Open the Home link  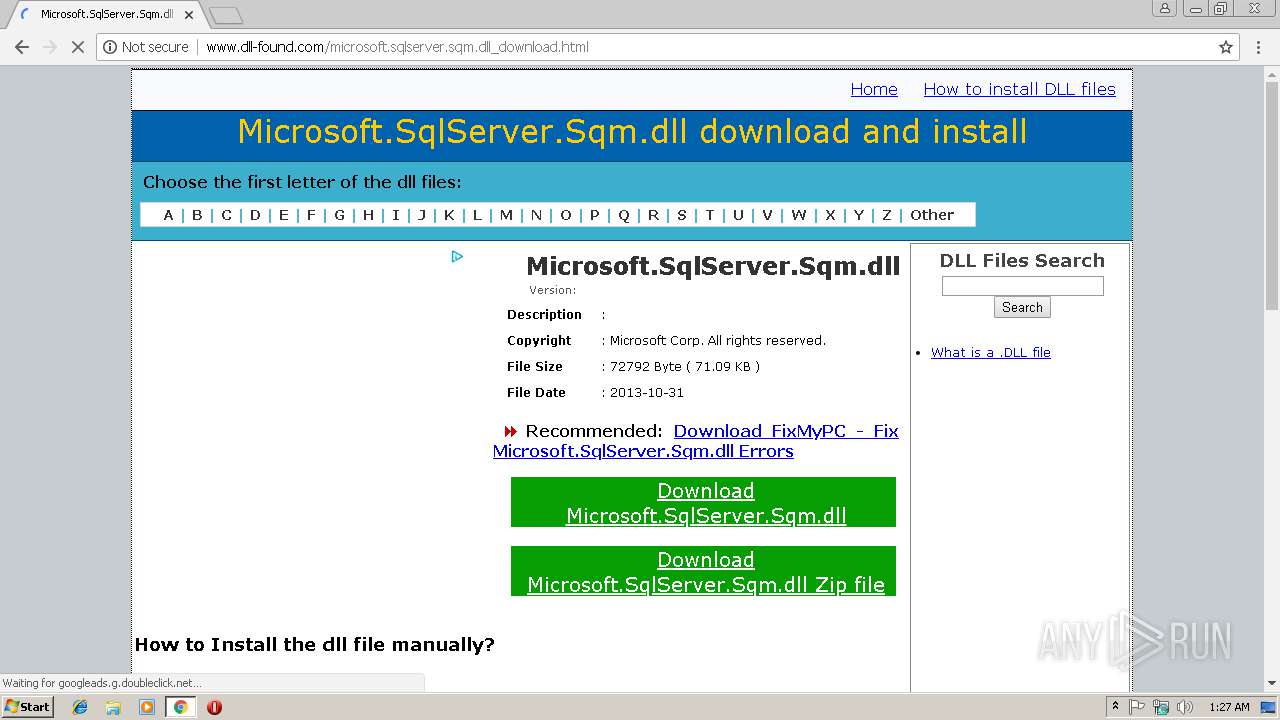(x=874, y=89)
